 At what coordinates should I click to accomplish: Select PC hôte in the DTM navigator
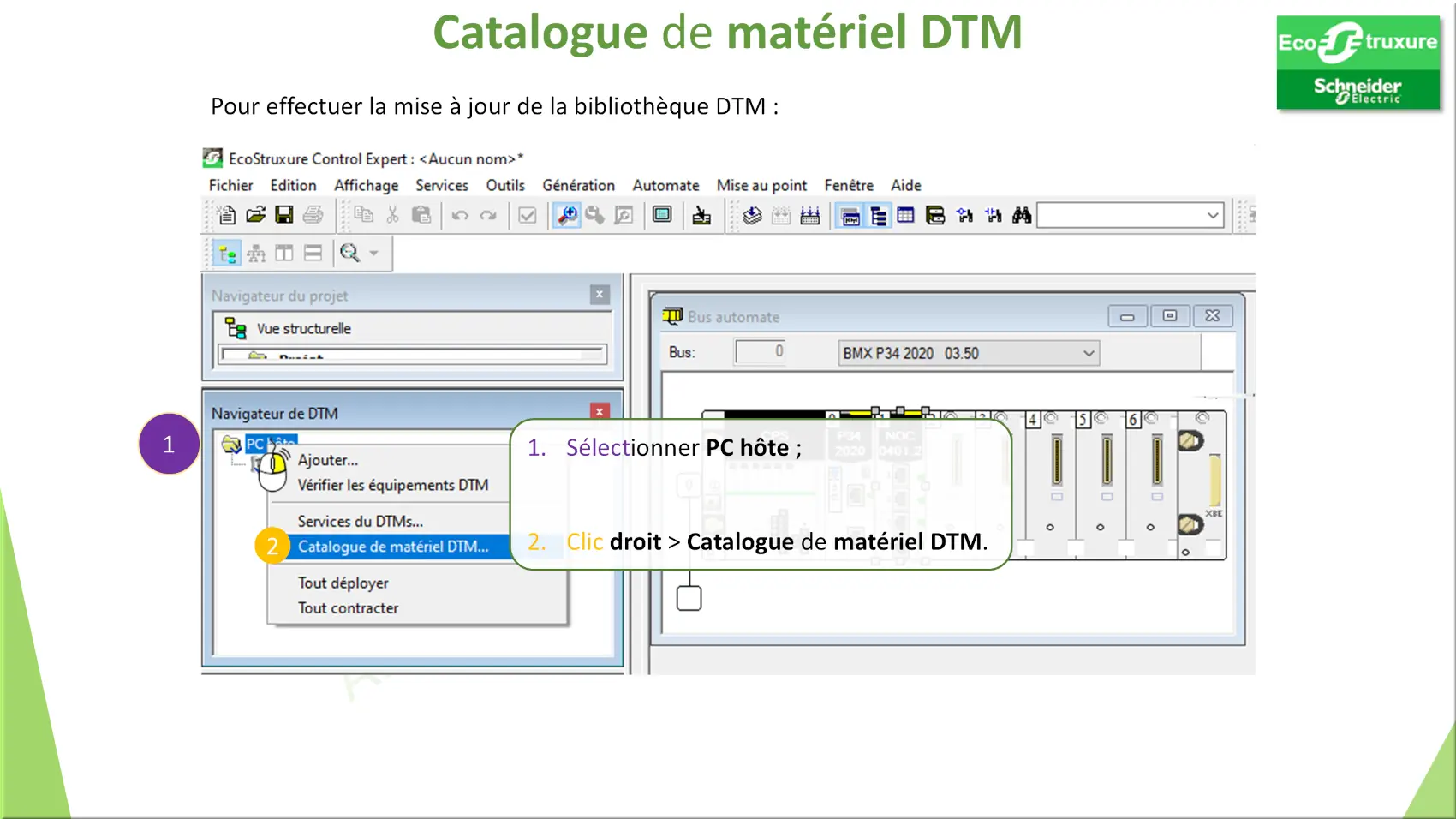click(271, 444)
